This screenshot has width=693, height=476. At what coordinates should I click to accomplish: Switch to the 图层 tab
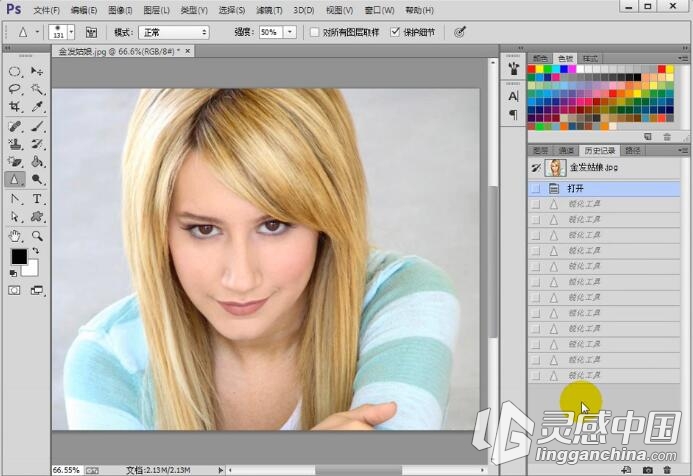tap(541, 151)
